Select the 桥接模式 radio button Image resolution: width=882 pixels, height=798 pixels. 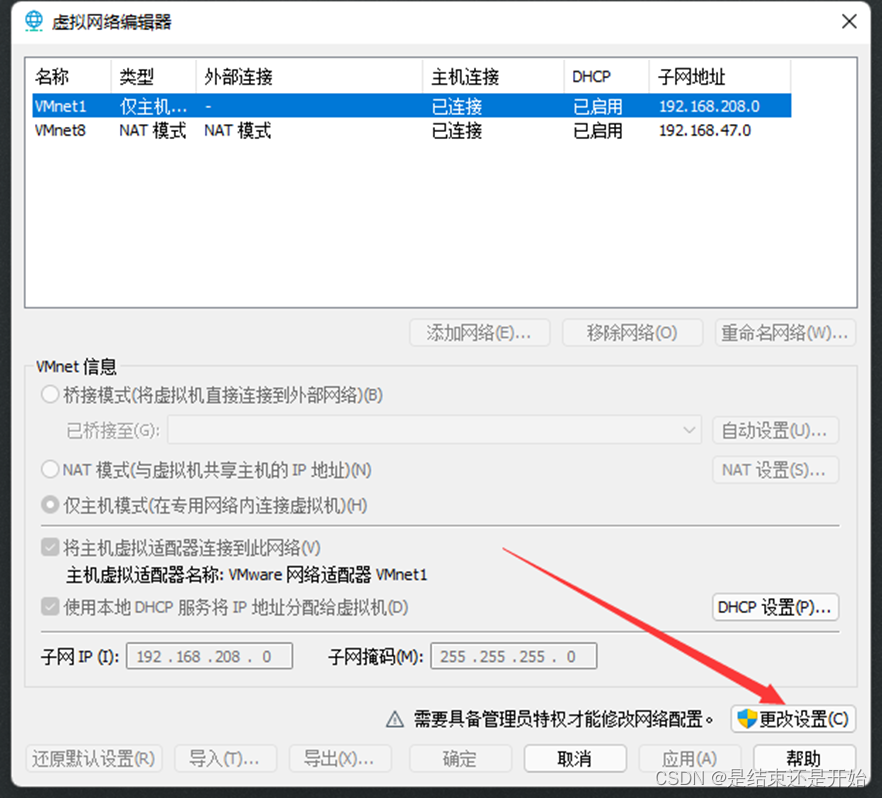[50, 394]
